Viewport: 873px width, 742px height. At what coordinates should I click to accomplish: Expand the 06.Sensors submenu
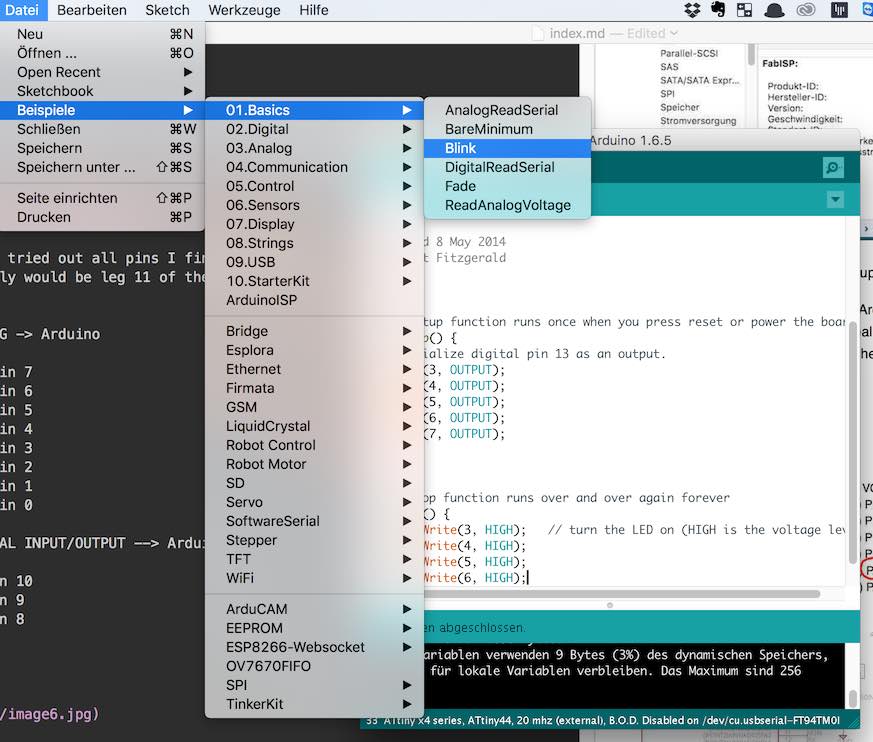[x=315, y=204]
